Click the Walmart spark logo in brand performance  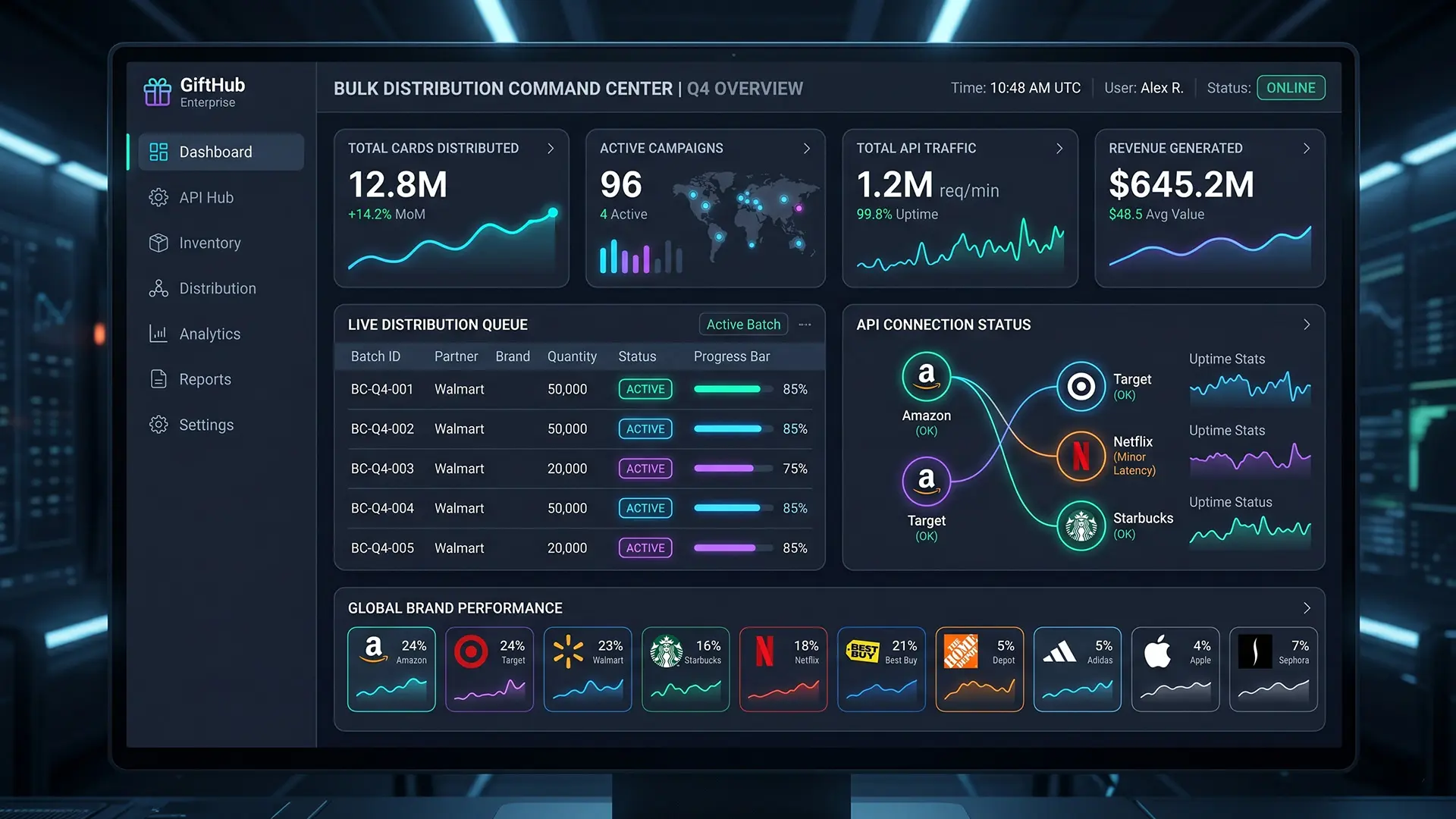569,651
